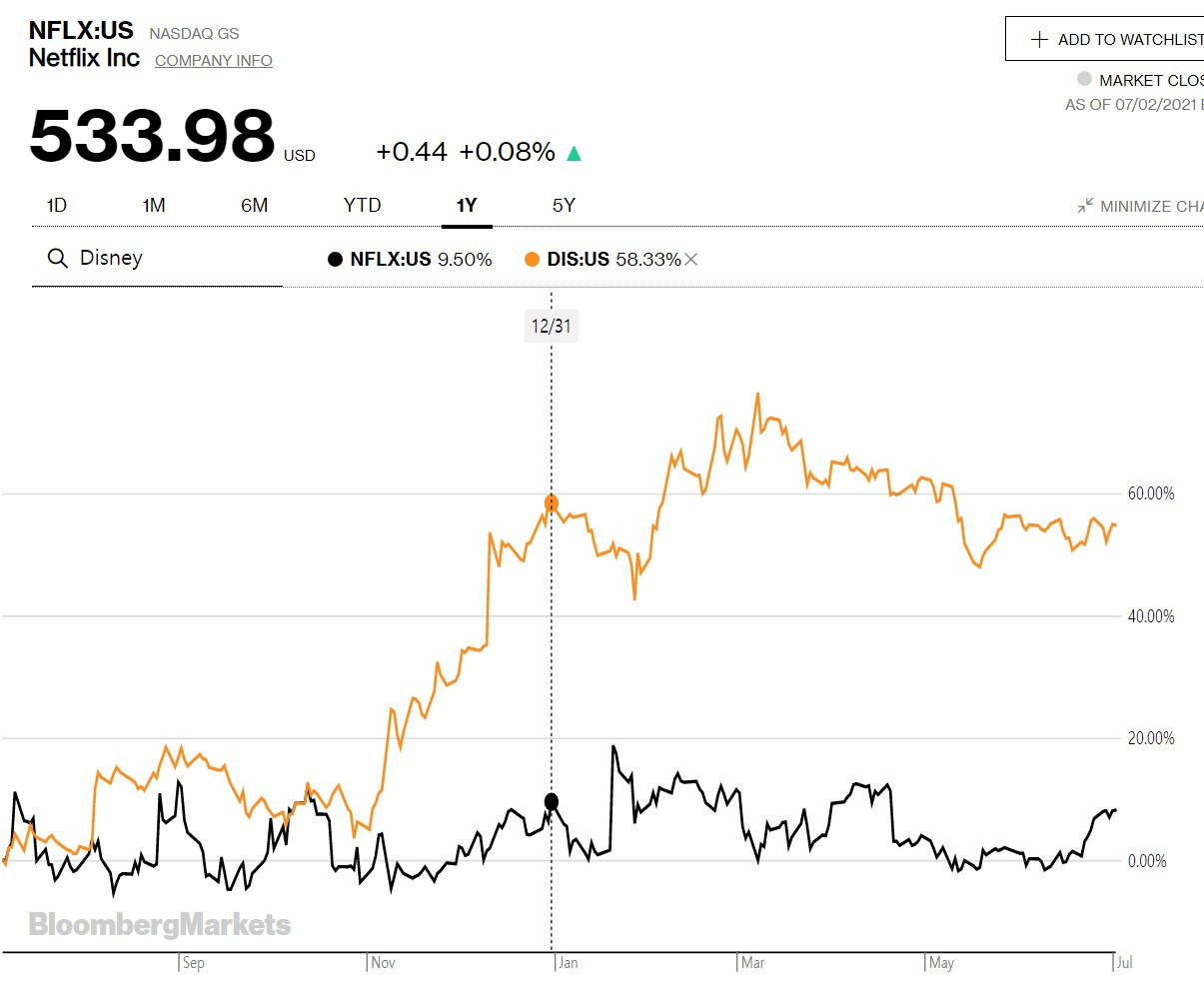Click the minimize chart arrows icon
The width and height of the screenshot is (1204, 985).
(x=1085, y=206)
